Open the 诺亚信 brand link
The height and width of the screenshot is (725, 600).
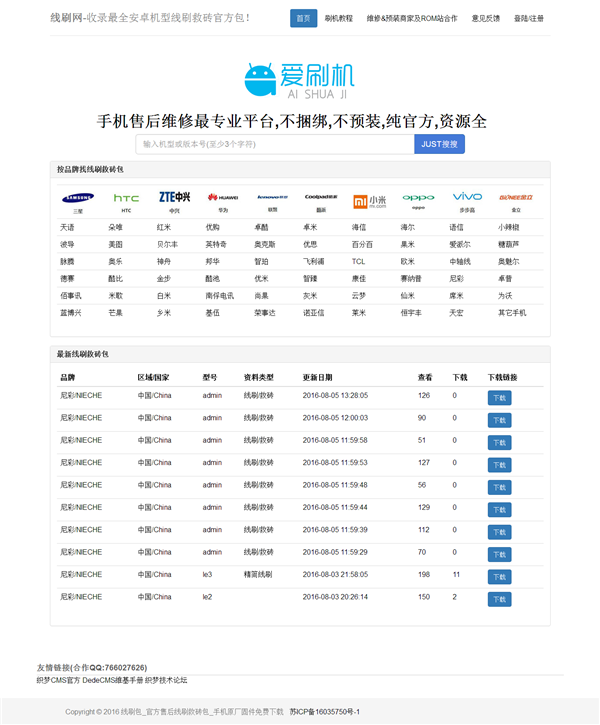point(313,313)
